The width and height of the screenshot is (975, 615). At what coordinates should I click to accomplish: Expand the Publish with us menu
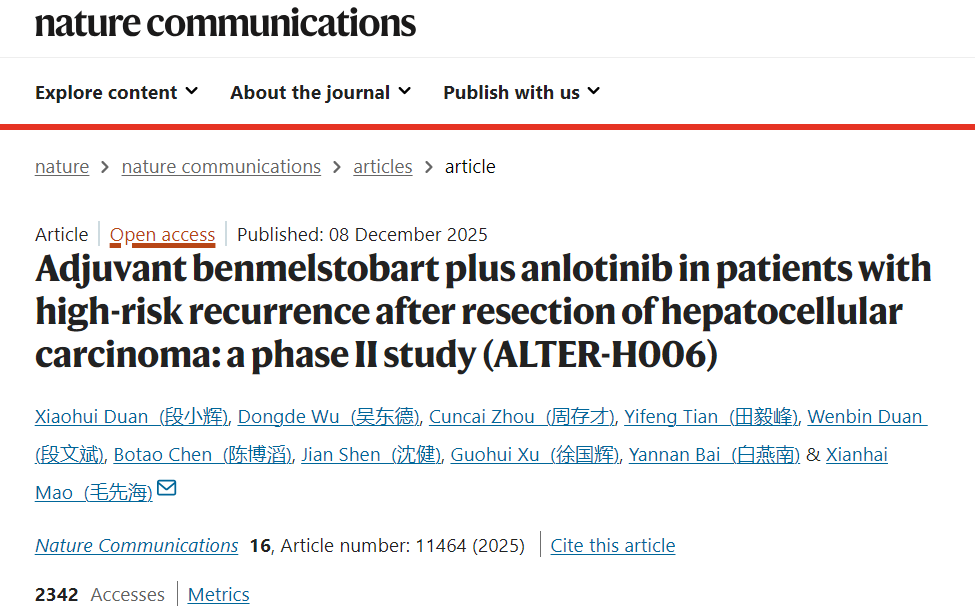pos(521,92)
